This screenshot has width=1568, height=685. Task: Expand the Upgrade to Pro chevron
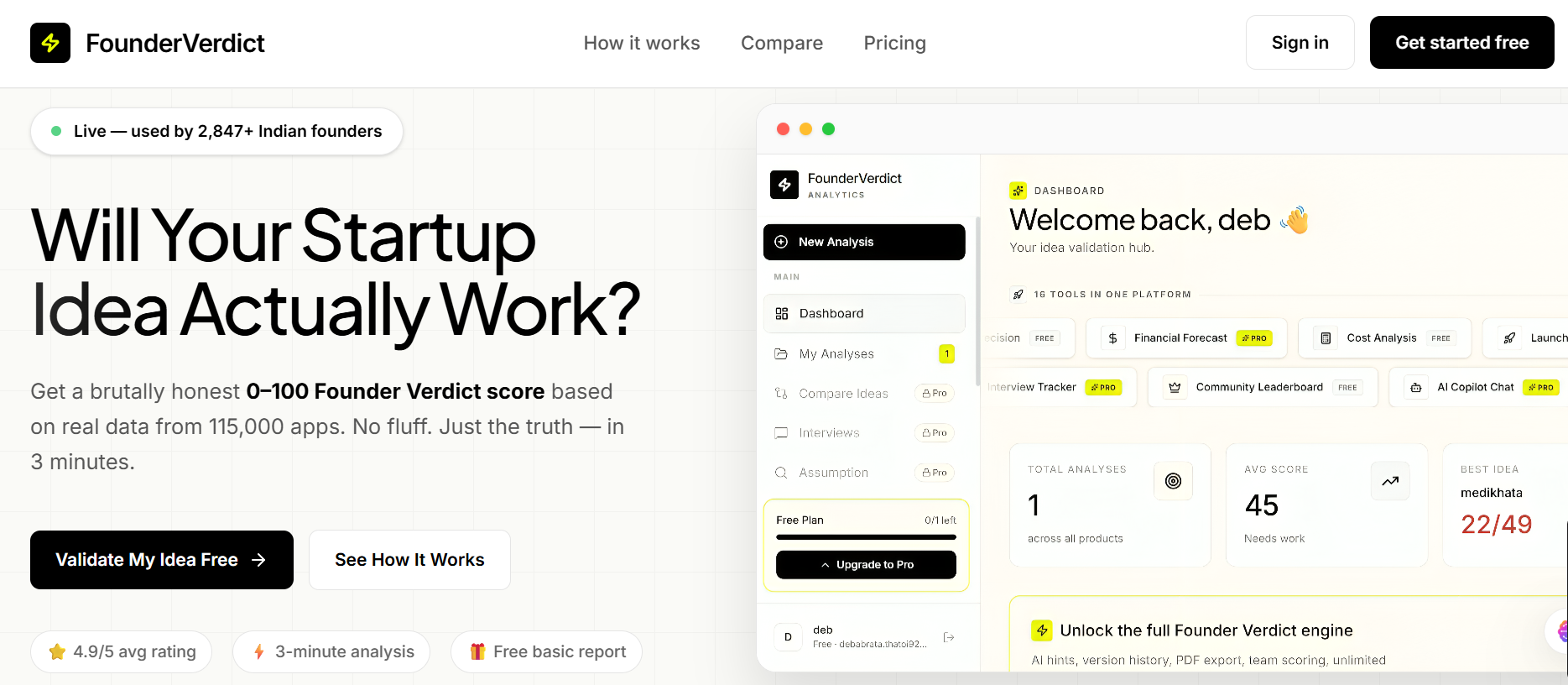[825, 565]
